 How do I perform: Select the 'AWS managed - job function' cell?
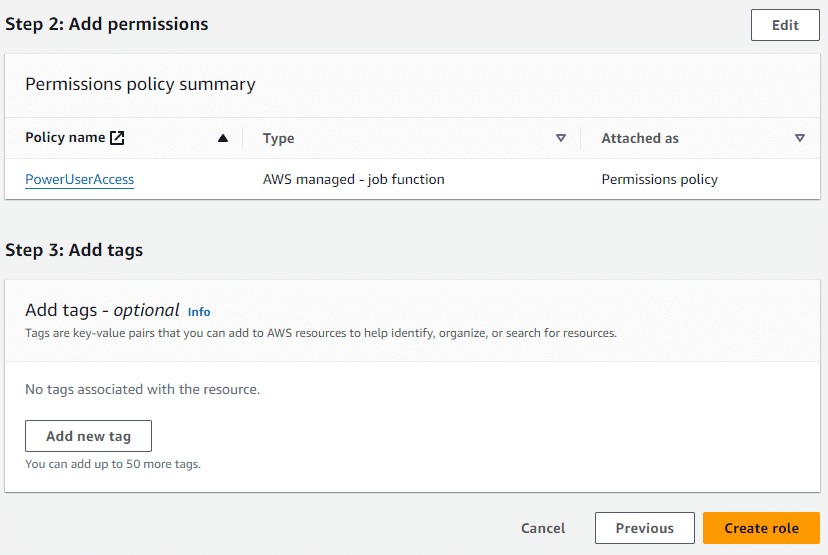(353, 180)
